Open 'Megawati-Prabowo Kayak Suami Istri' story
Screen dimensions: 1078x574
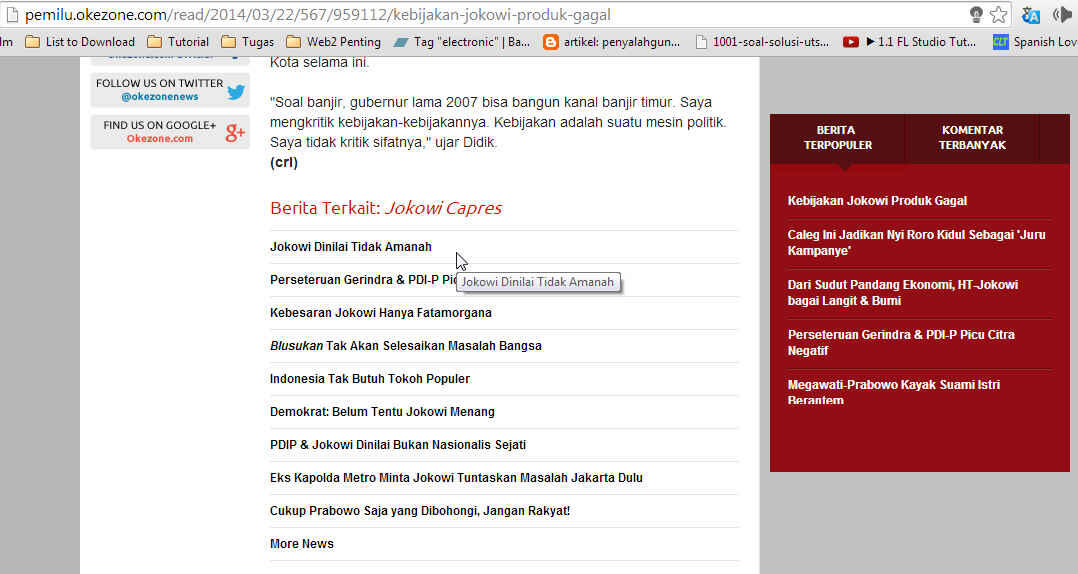click(x=894, y=392)
